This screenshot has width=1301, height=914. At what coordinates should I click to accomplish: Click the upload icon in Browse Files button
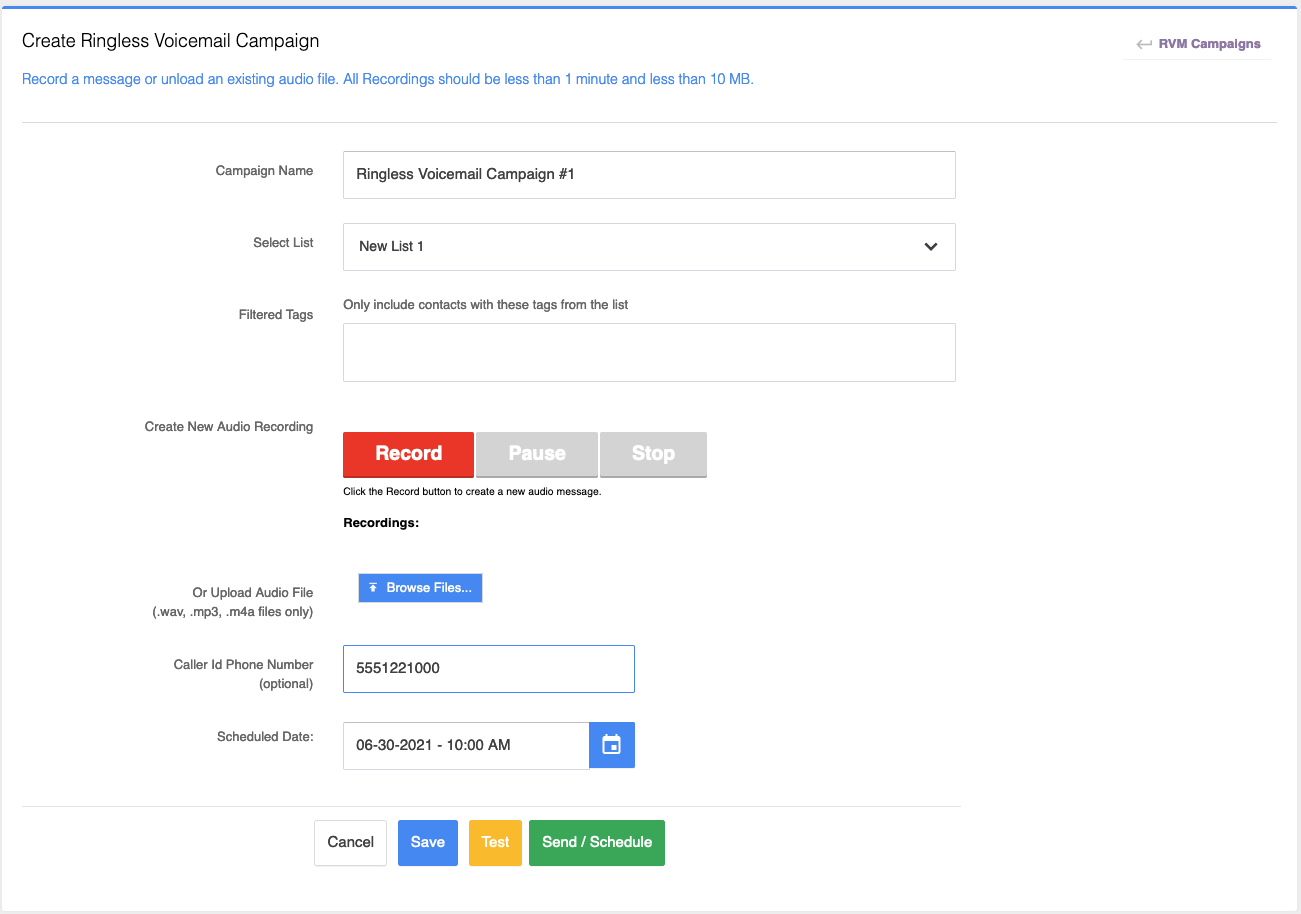tap(373, 588)
